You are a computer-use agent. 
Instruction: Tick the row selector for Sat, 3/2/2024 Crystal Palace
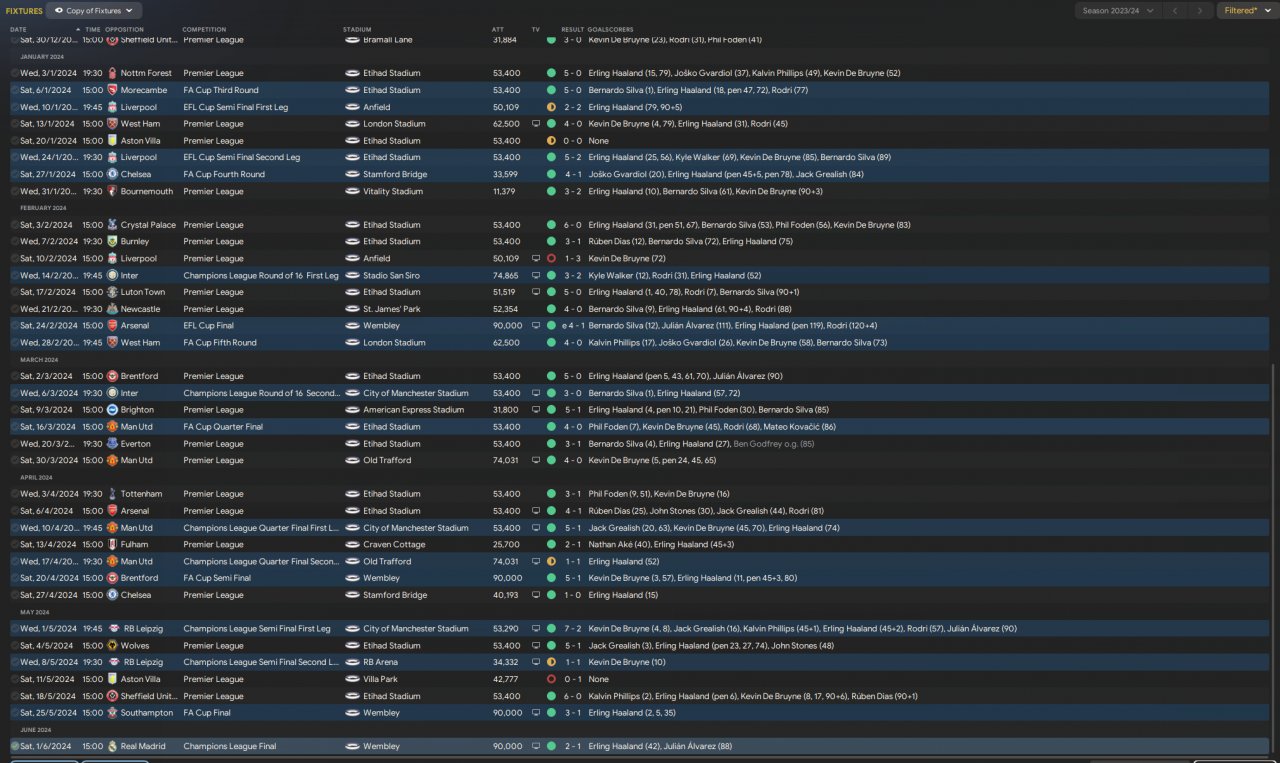click(14, 225)
